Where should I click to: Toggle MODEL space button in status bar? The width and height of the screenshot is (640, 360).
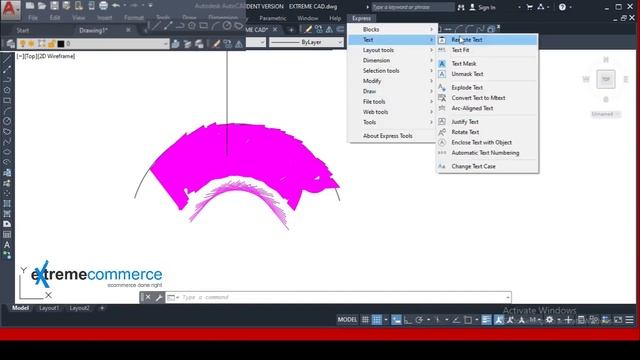(347, 320)
